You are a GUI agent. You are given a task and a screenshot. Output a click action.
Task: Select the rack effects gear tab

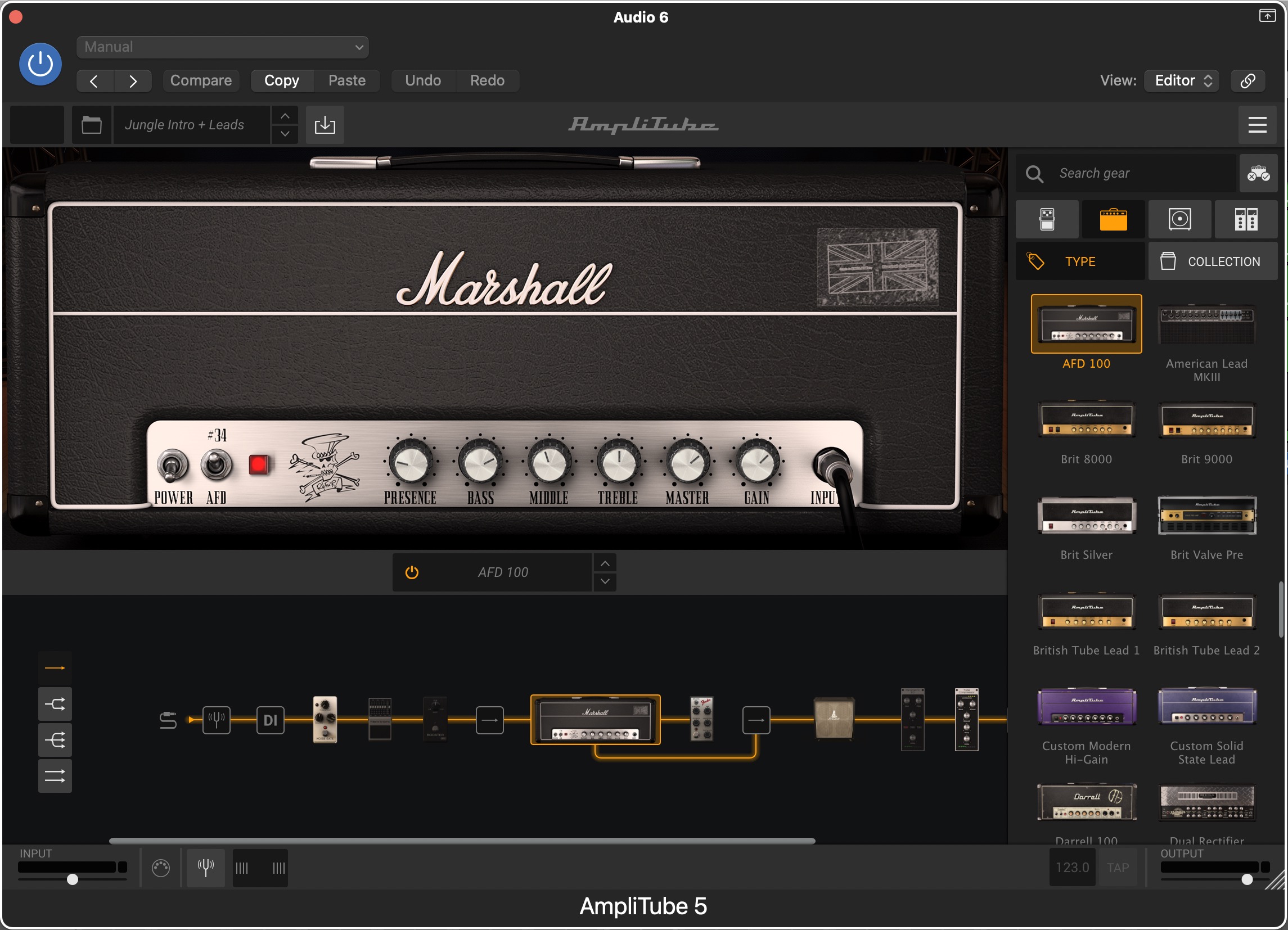[x=1246, y=220]
